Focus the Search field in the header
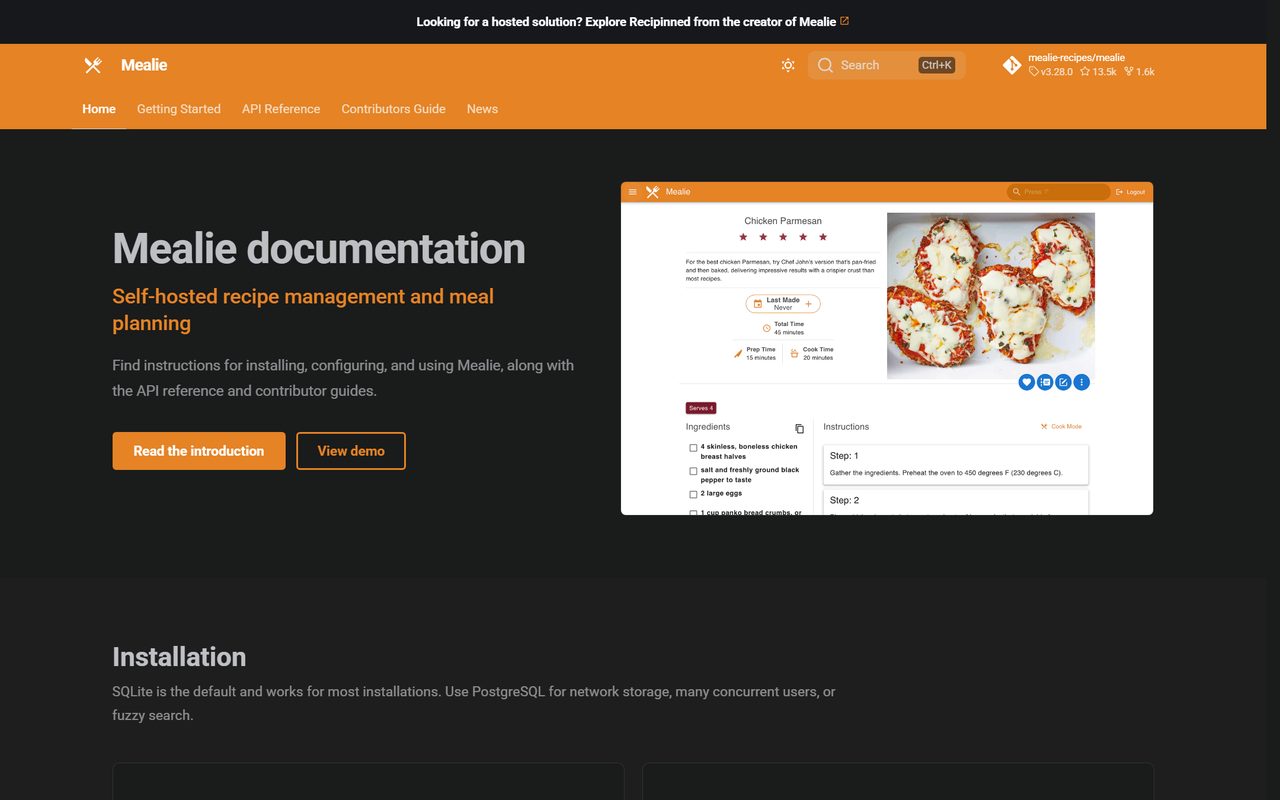The height and width of the screenshot is (800, 1280). [x=887, y=65]
